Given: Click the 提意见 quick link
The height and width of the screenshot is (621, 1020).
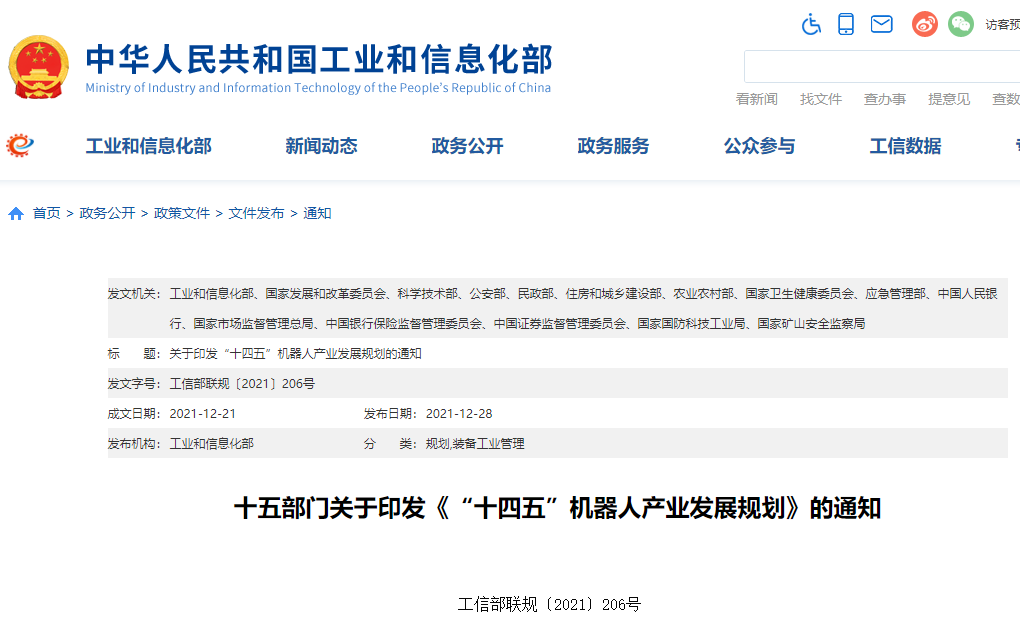Looking at the screenshot, I should pyautogui.click(x=948, y=99).
